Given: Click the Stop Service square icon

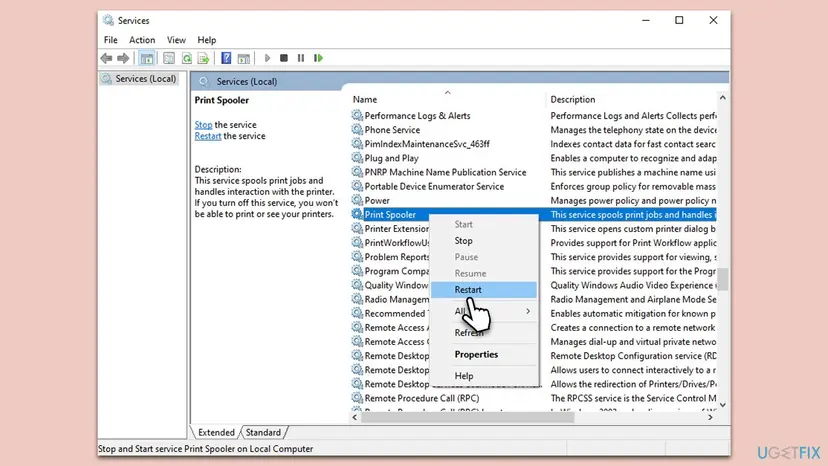Looking at the screenshot, I should click(284, 58).
